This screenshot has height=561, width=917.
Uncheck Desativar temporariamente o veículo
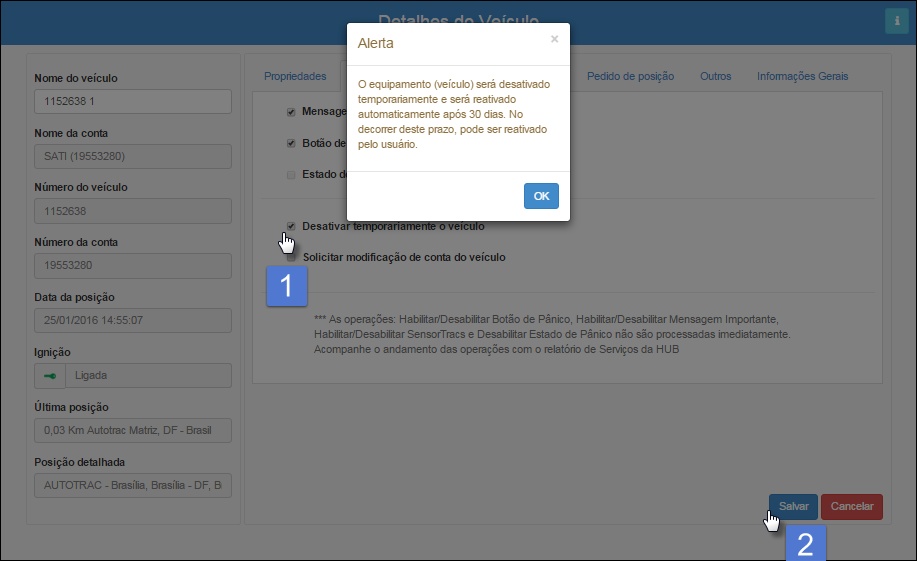click(x=291, y=226)
